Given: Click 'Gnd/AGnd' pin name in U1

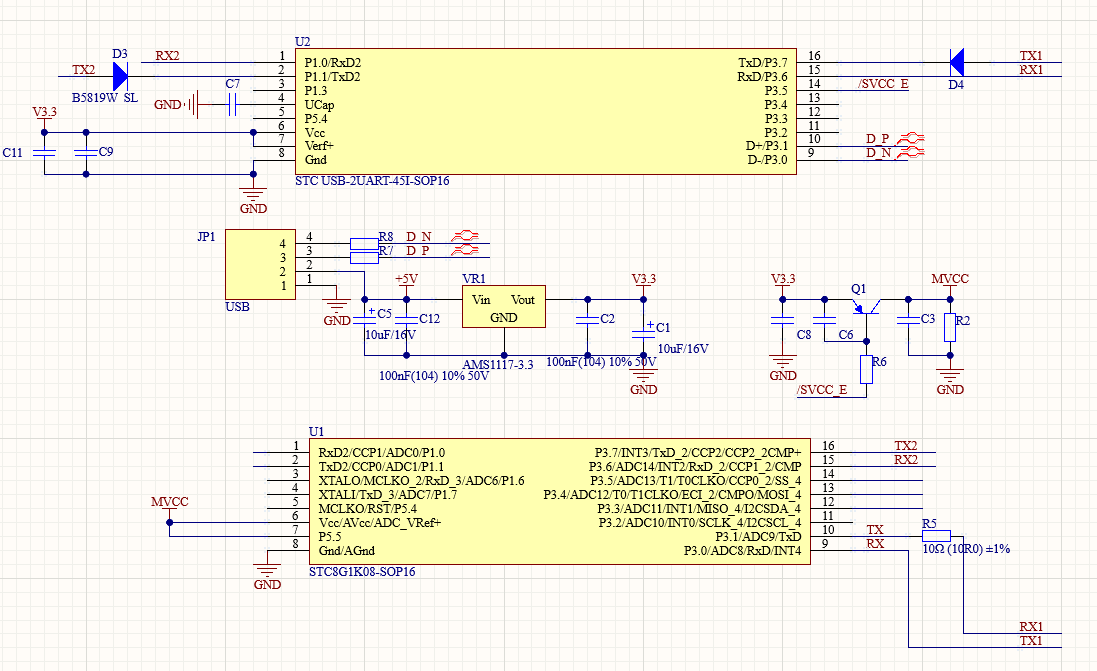Looking at the screenshot, I should click(x=346, y=551).
